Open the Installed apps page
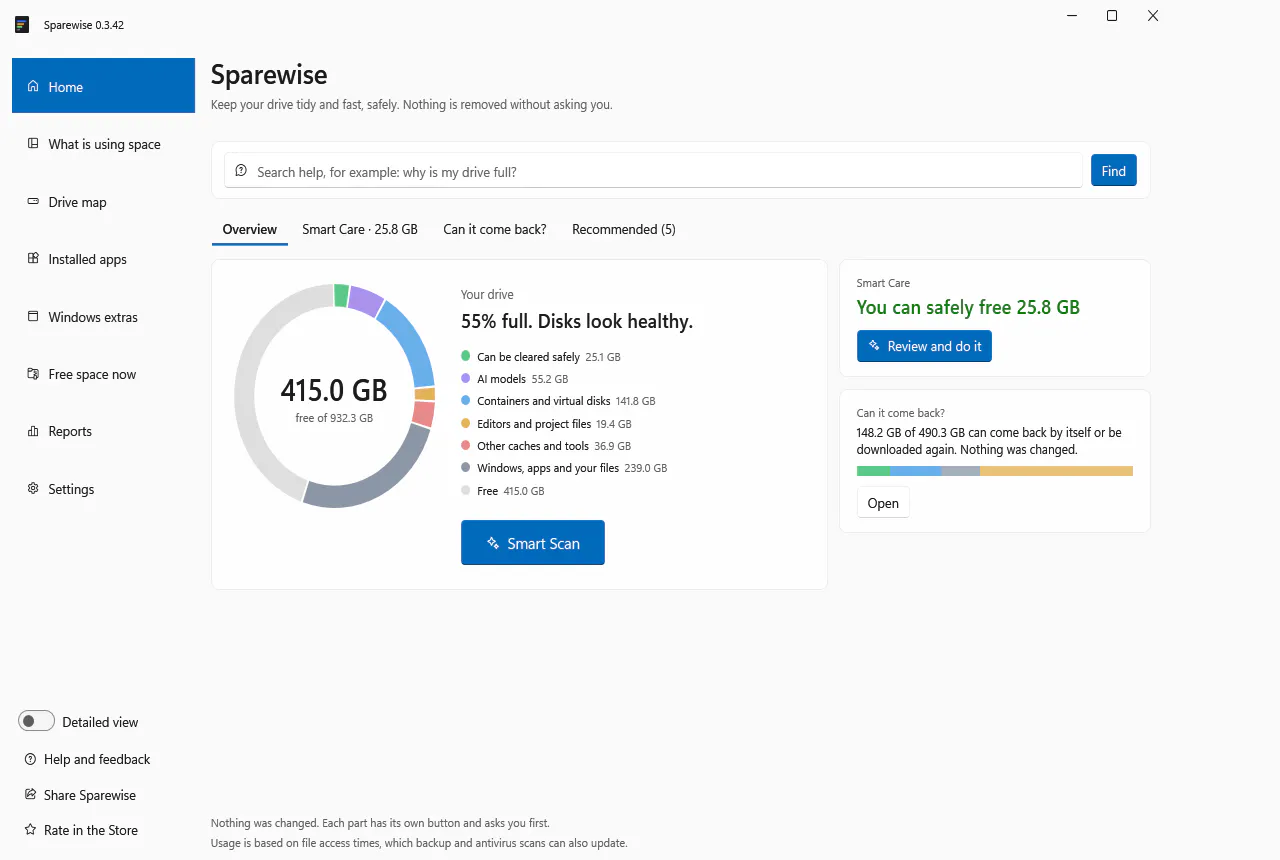Image resolution: width=1280 pixels, height=860 pixels. pos(103,259)
